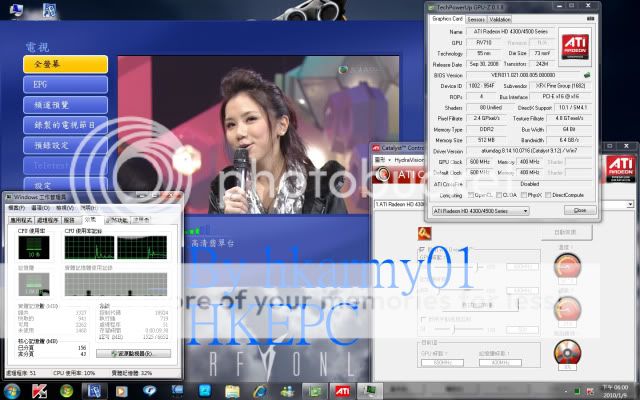
Task: Click the red flag icon in system tray
Action: [x=590, y=392]
